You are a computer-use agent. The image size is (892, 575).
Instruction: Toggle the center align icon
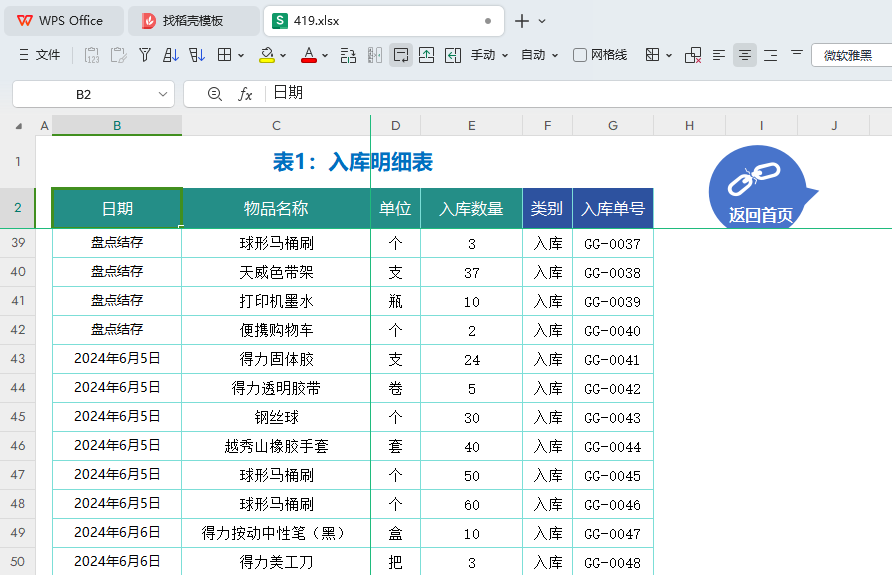pyautogui.click(x=745, y=55)
